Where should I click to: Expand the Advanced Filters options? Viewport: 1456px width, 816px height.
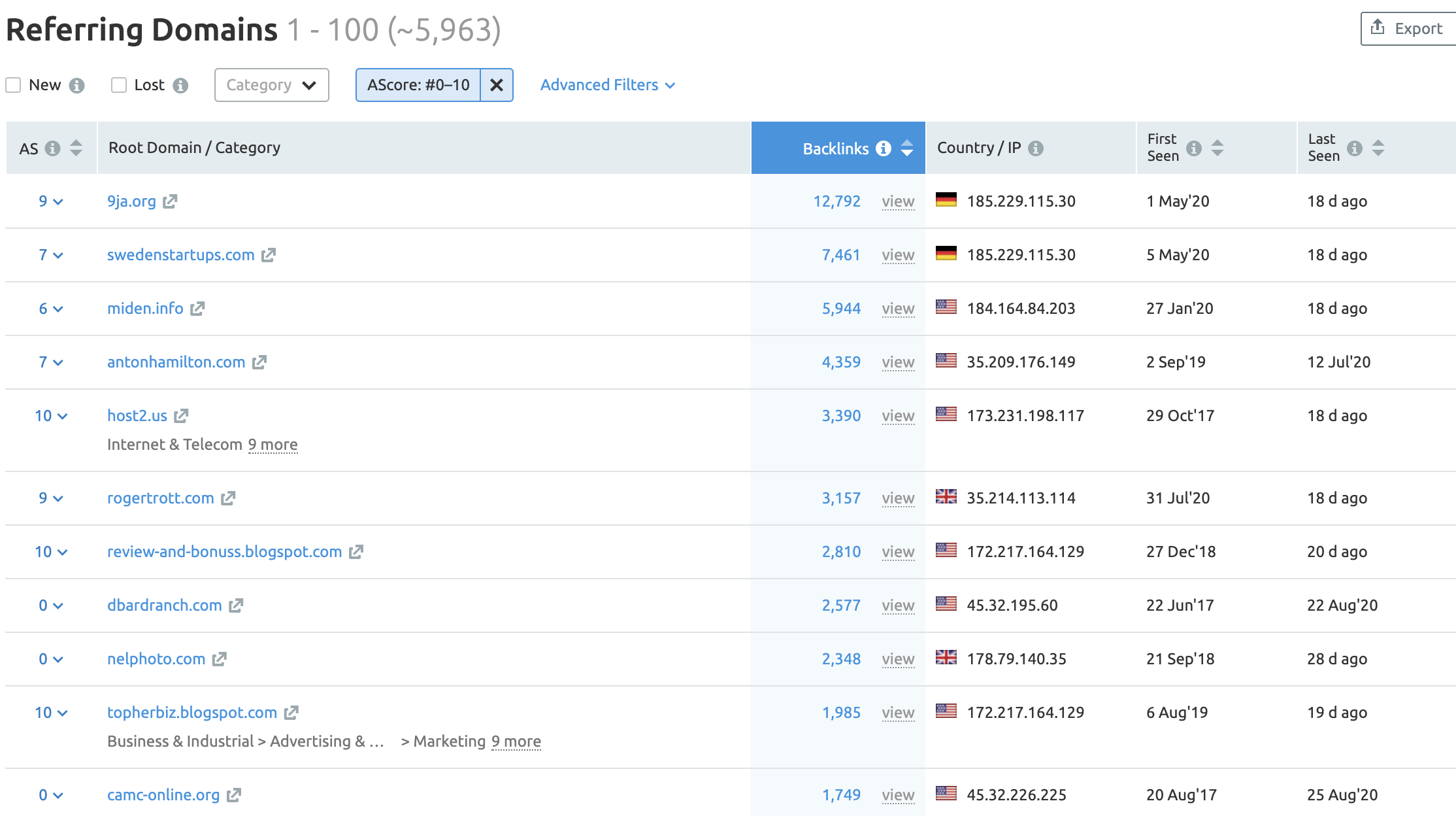click(607, 85)
